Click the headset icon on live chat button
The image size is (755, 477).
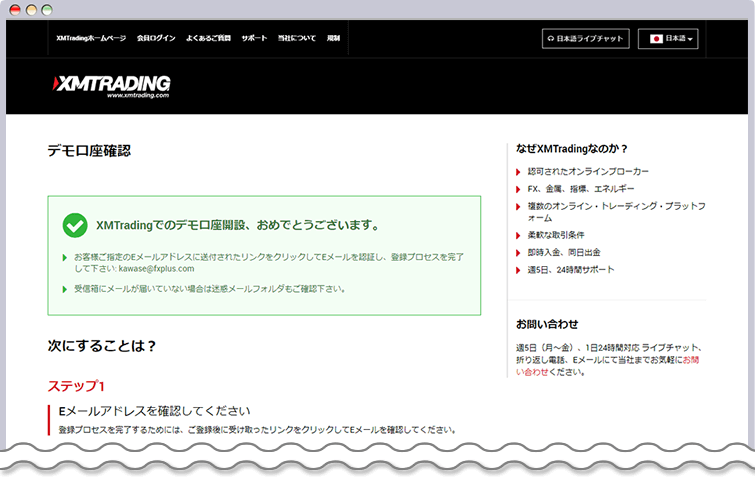click(551, 39)
